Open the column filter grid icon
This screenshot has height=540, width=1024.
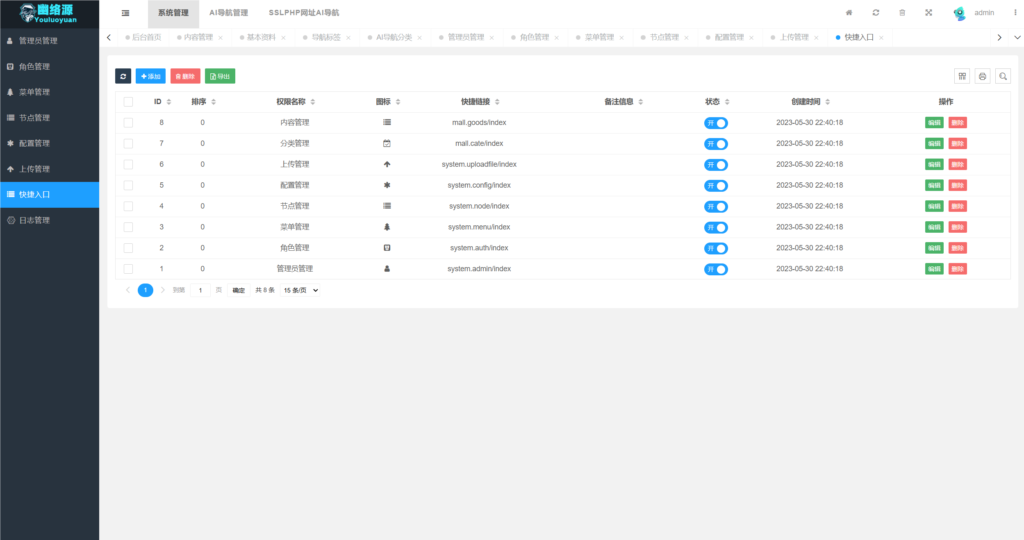[x=962, y=76]
